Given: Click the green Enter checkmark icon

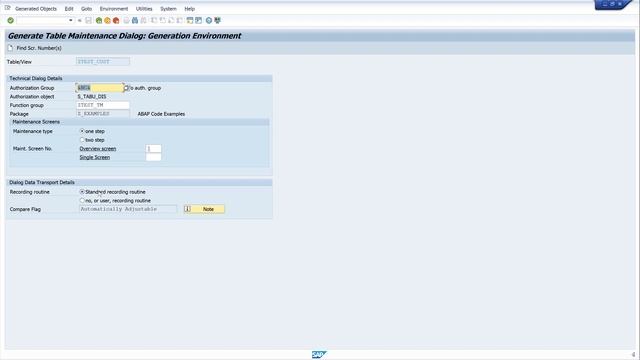Looking at the screenshot, I should click(11, 20).
